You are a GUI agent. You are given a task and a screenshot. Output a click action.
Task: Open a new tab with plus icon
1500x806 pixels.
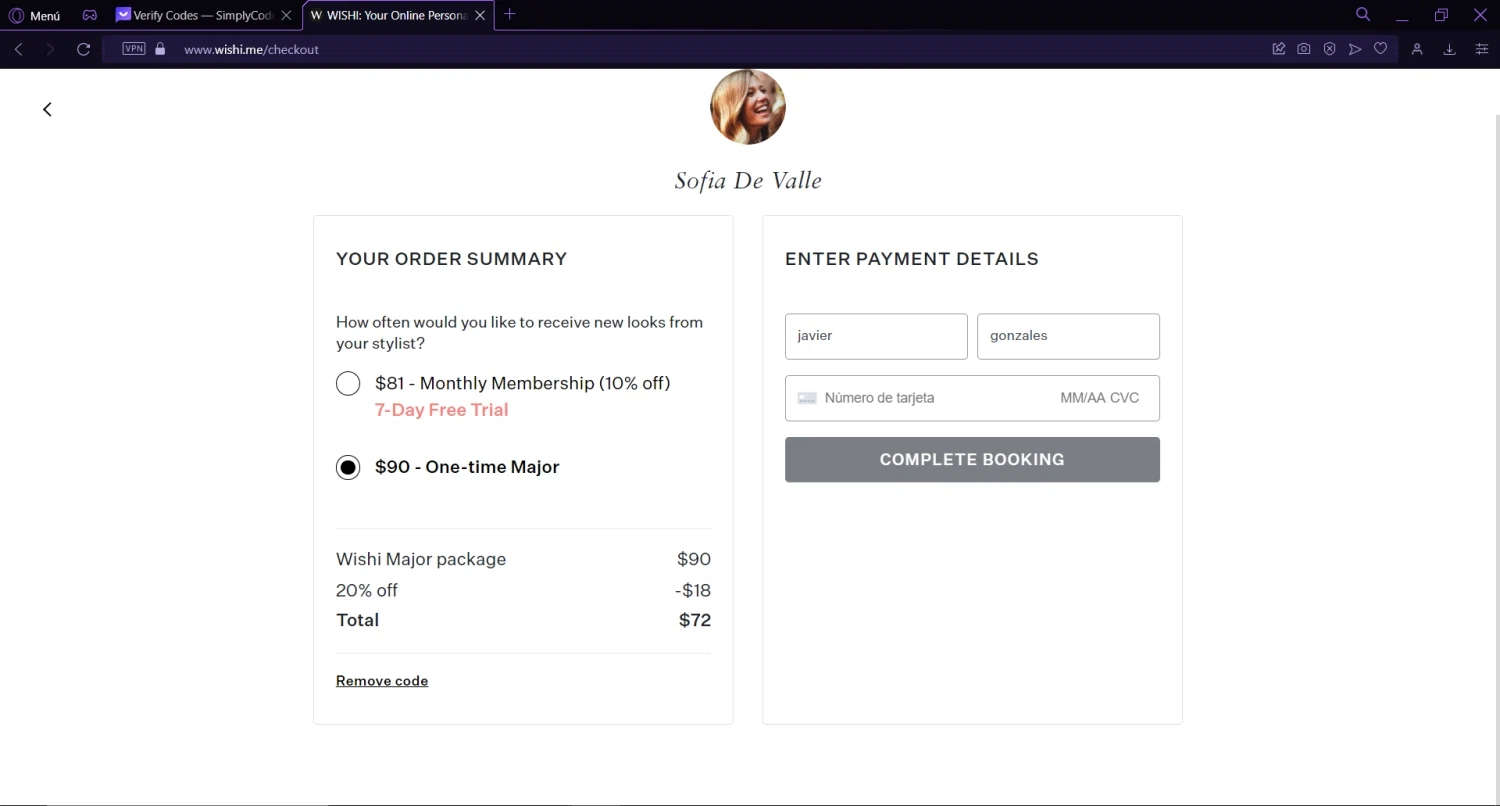(x=510, y=14)
